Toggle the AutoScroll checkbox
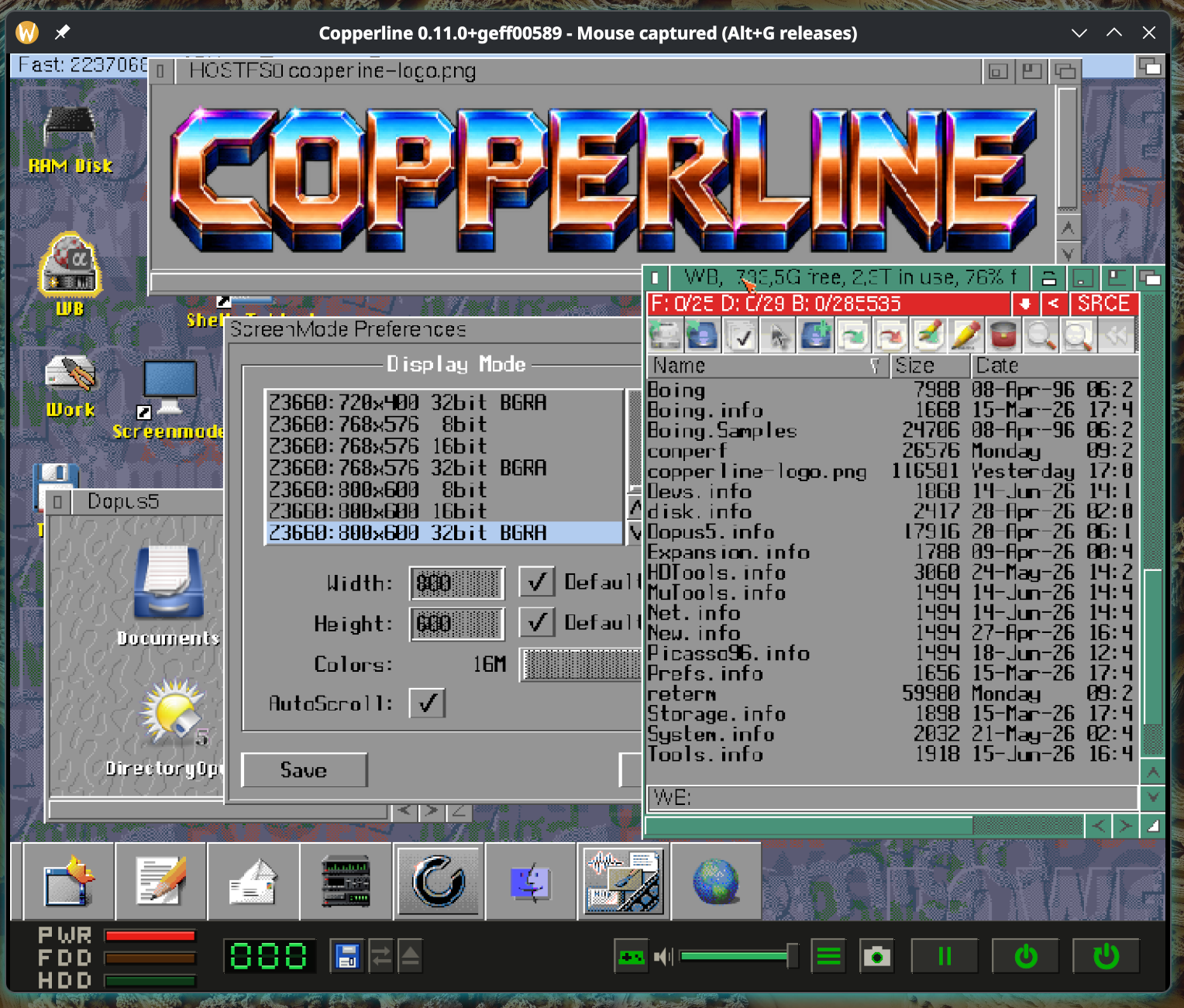This screenshot has width=1184, height=1008. [427, 704]
